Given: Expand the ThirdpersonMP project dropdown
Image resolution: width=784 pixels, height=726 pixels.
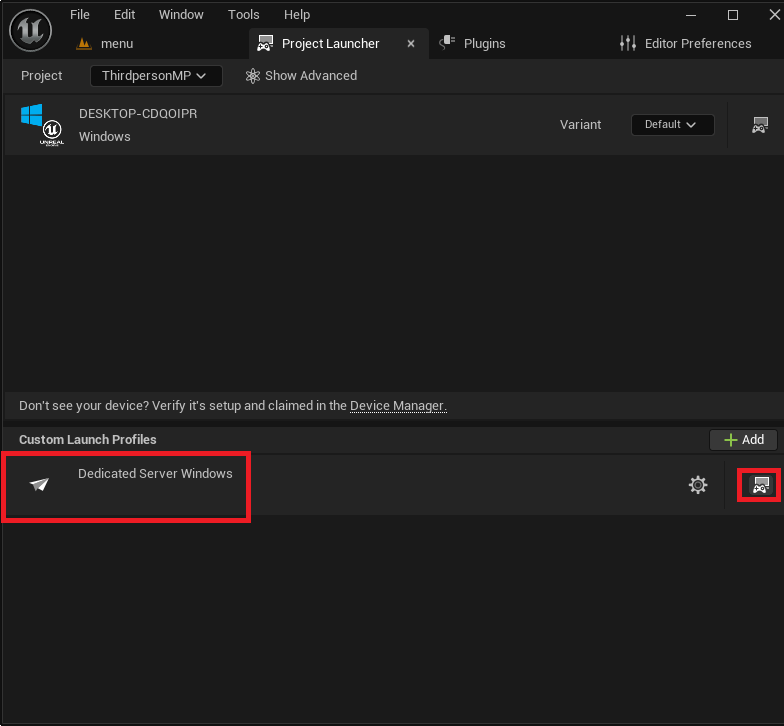Looking at the screenshot, I should [156, 76].
